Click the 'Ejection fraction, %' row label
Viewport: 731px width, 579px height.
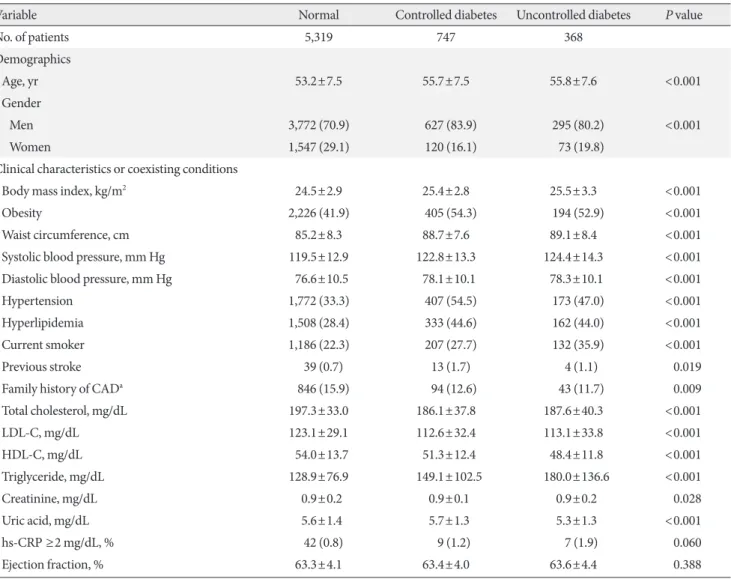tap(52, 565)
